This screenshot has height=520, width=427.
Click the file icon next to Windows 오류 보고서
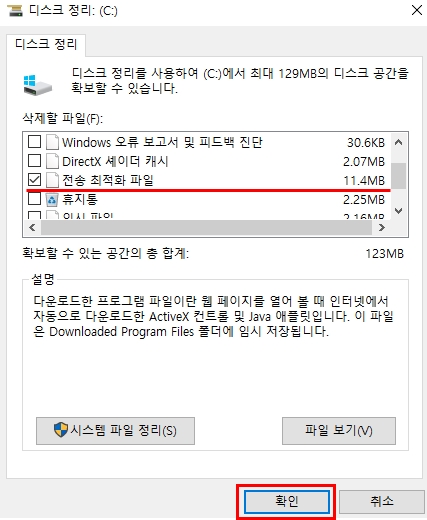[x=52, y=142]
